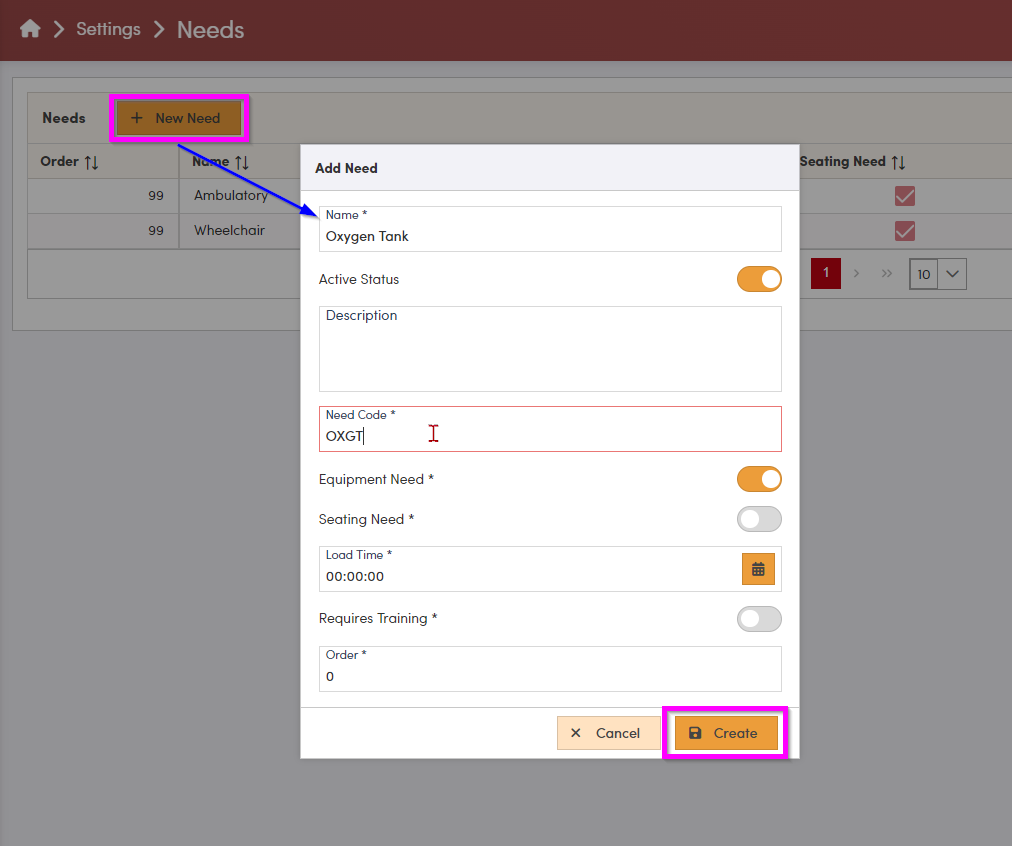Sort by Name column arrows
The height and width of the screenshot is (846, 1012).
(241, 162)
